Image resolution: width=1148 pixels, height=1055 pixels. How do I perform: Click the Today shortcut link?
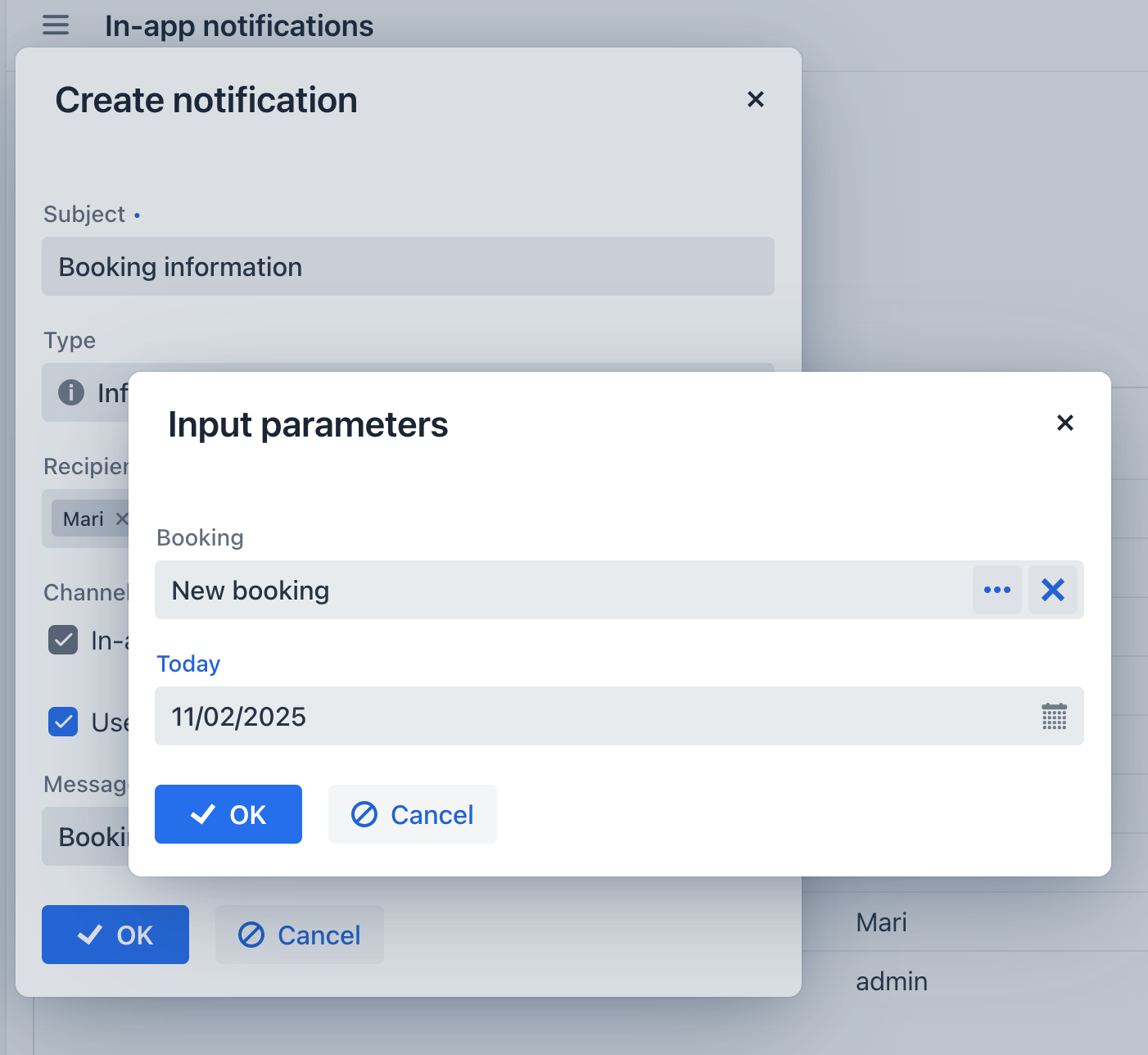coord(188,663)
